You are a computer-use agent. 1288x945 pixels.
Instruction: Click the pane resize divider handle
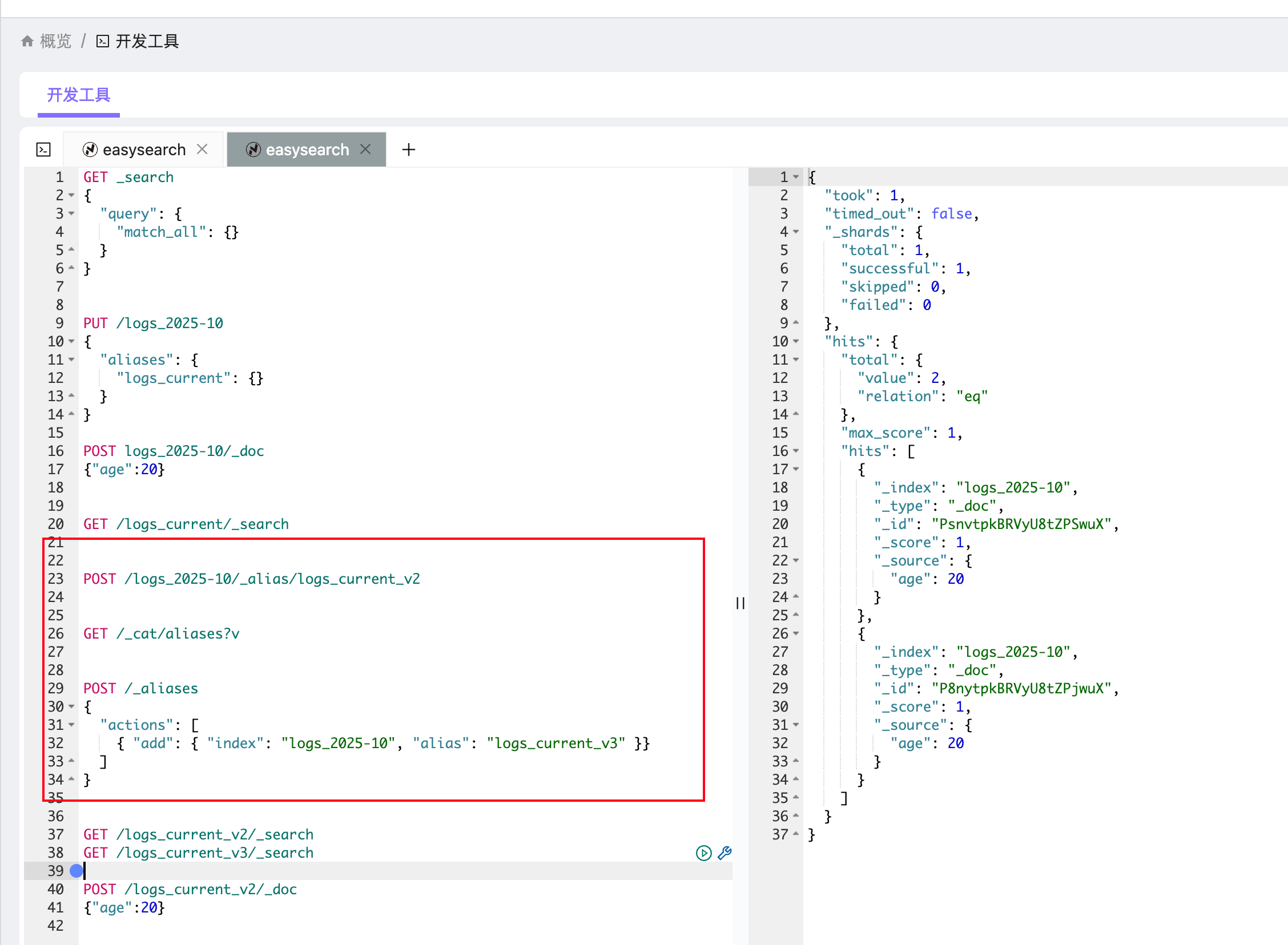pos(740,603)
